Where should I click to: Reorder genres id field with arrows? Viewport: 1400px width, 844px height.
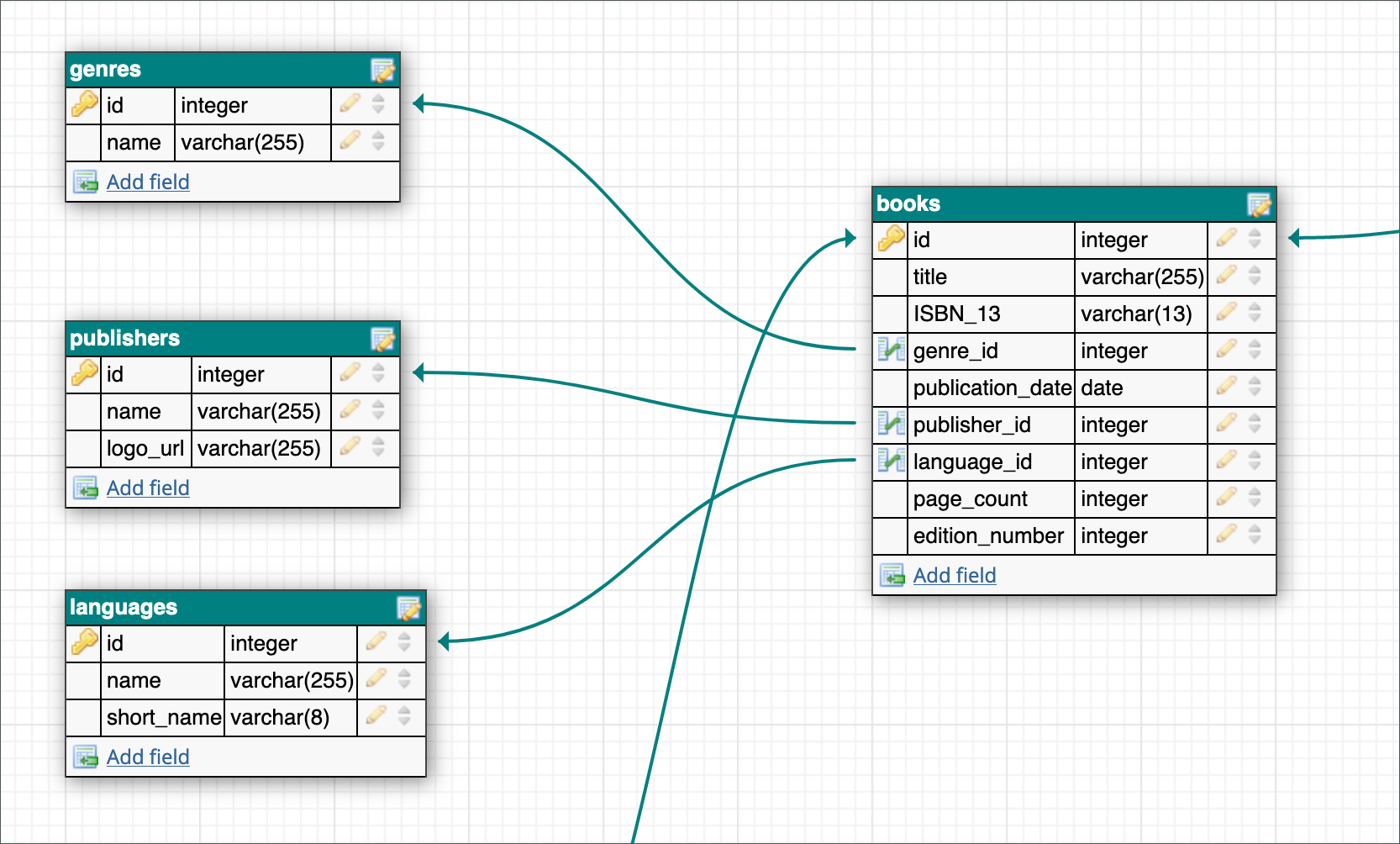(378, 104)
